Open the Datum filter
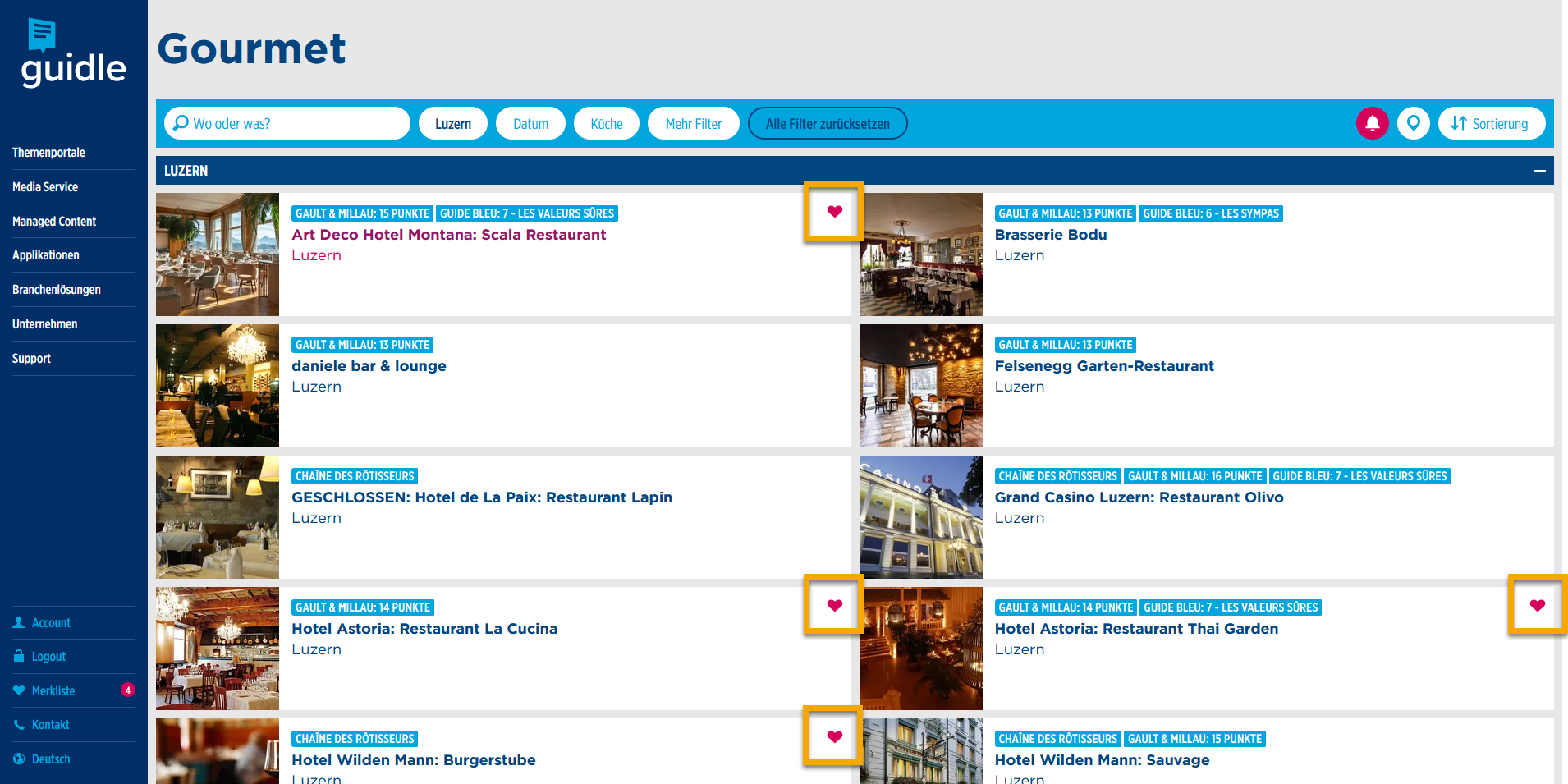 pos(530,123)
